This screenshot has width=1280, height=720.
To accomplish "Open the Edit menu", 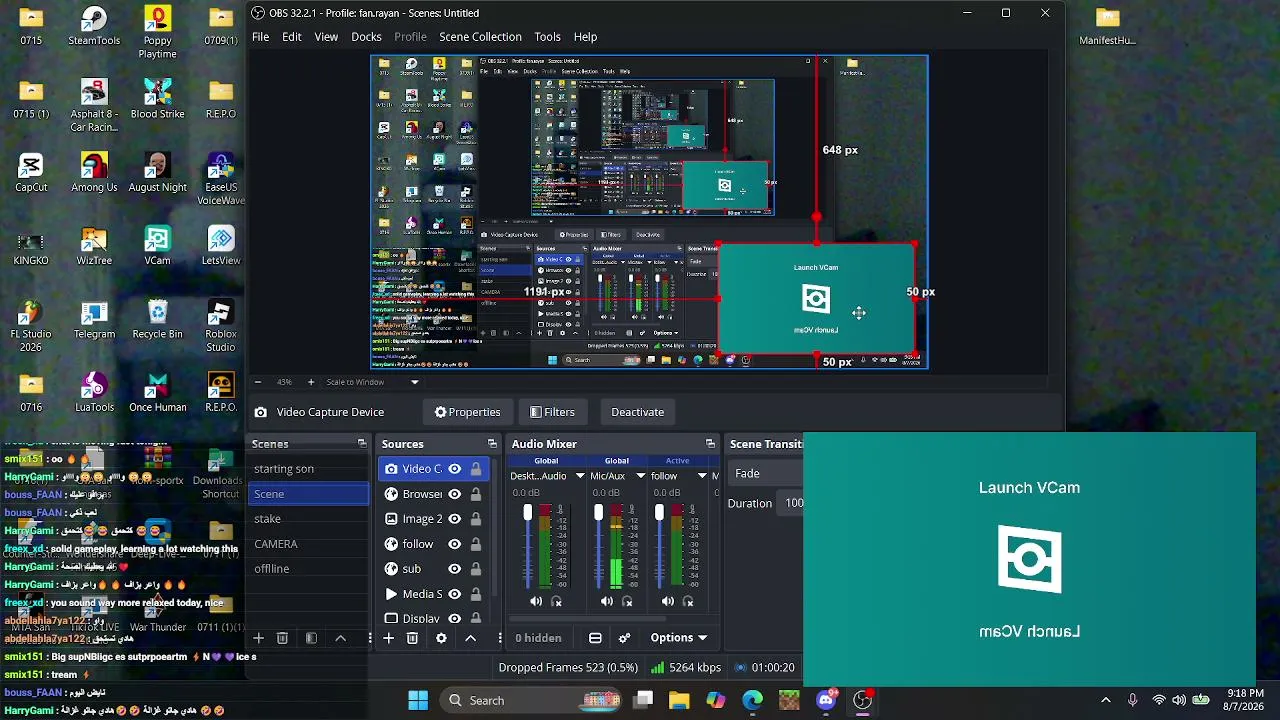I will (292, 37).
